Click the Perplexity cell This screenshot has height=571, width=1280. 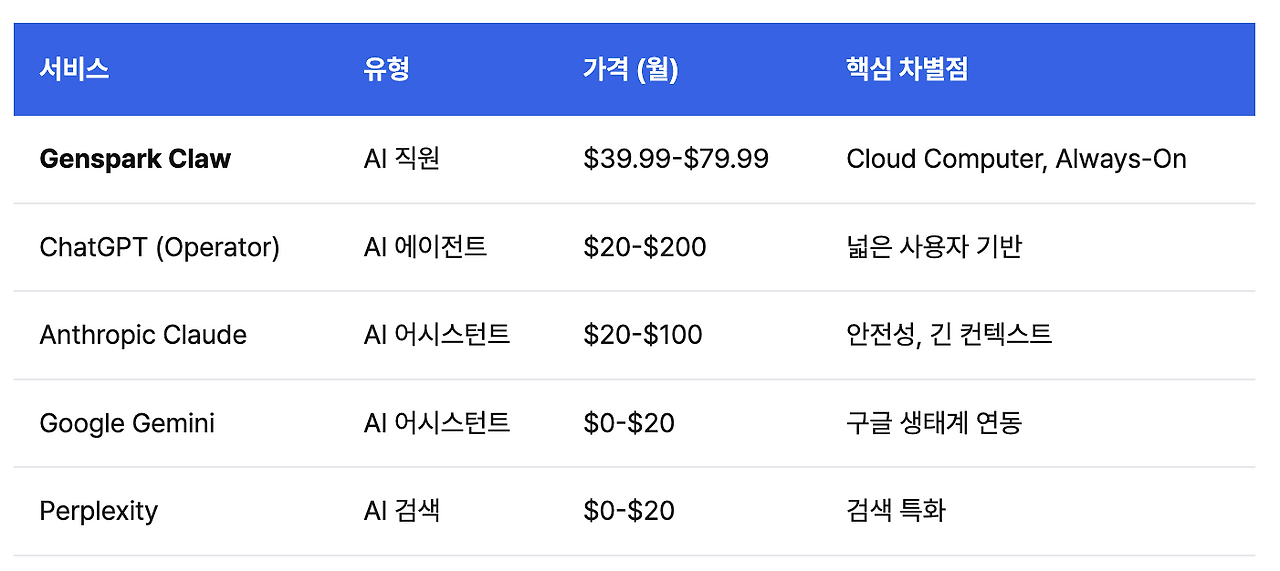99,511
